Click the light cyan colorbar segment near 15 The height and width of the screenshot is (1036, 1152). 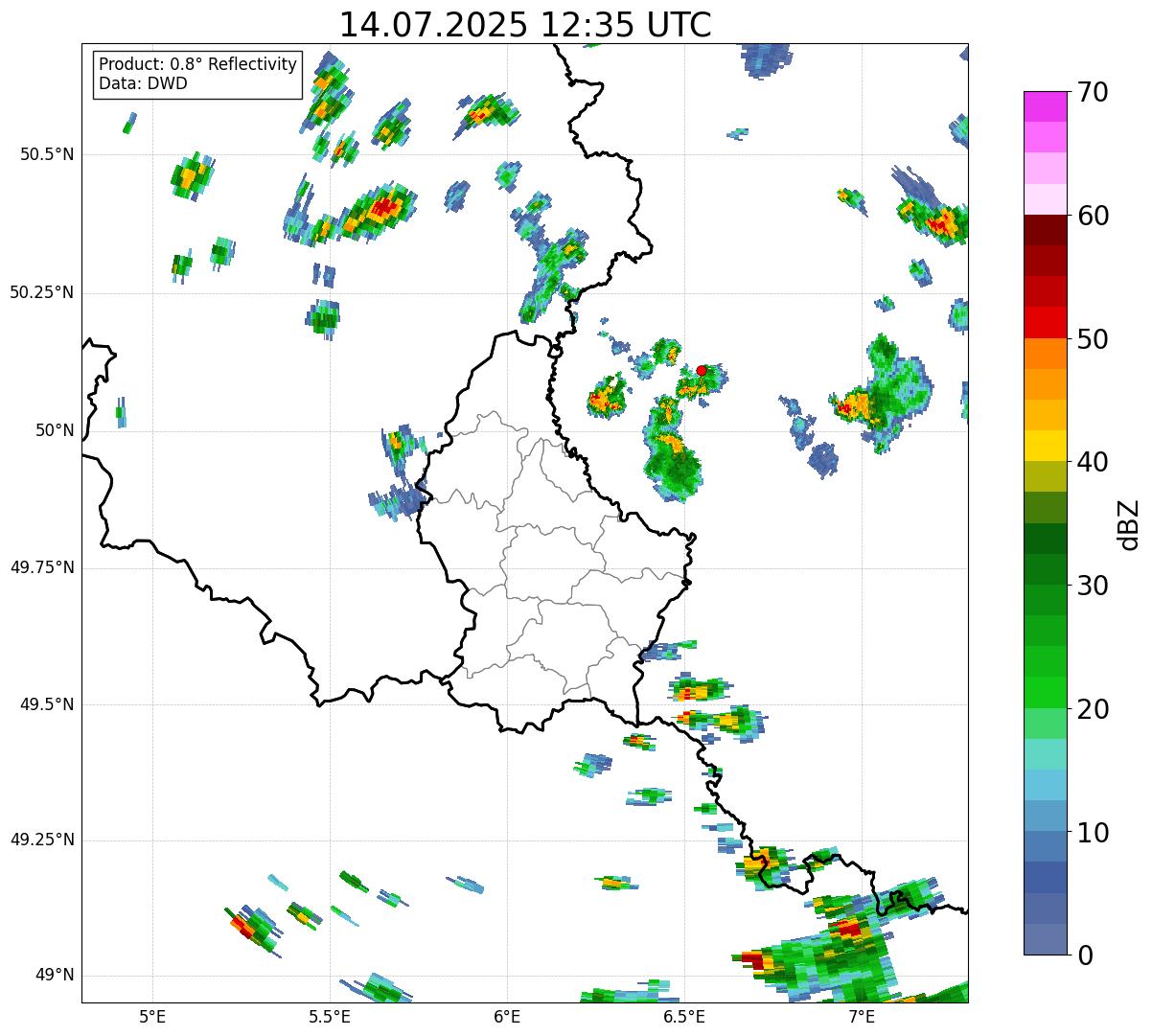tap(1045, 754)
